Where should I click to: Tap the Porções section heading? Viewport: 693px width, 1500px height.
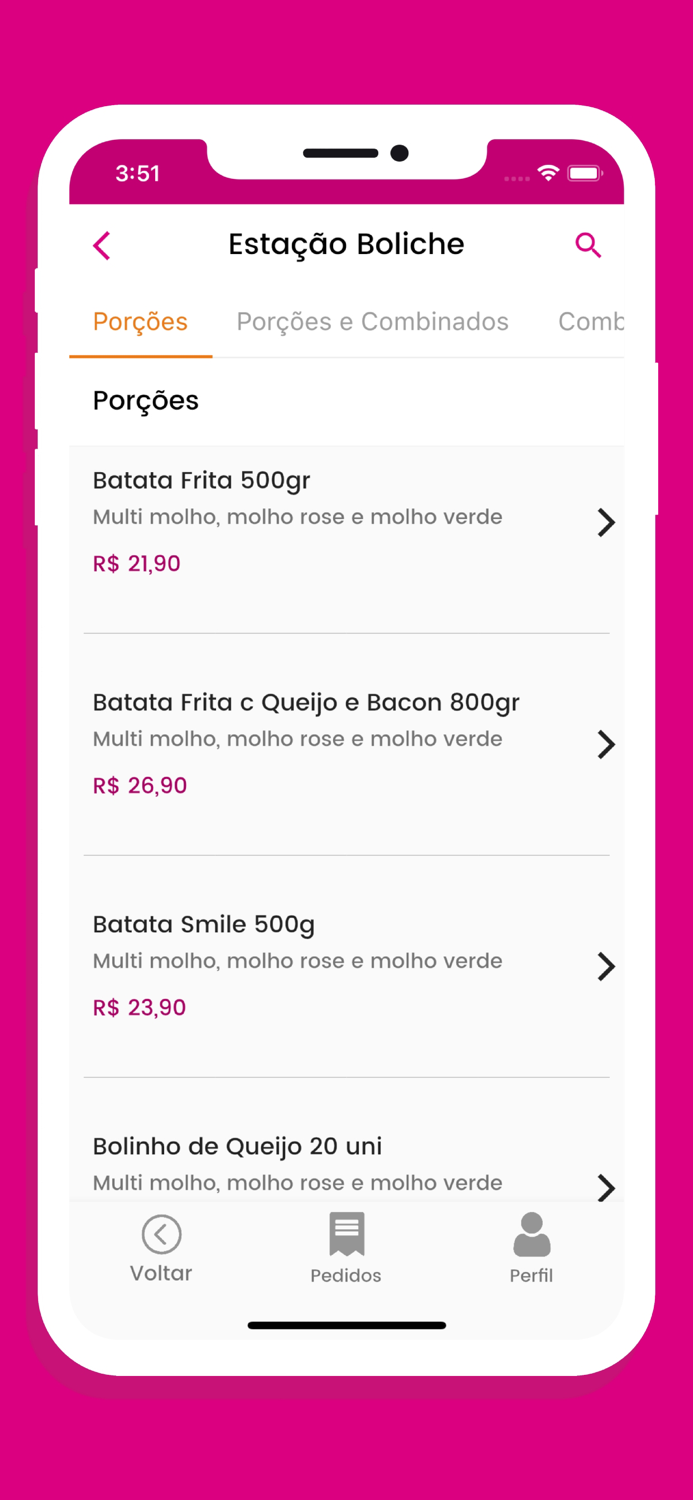click(145, 400)
